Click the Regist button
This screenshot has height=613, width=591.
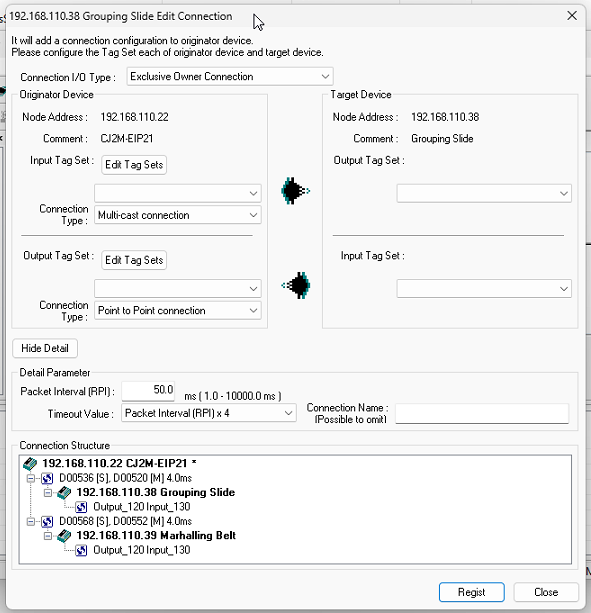click(471, 592)
